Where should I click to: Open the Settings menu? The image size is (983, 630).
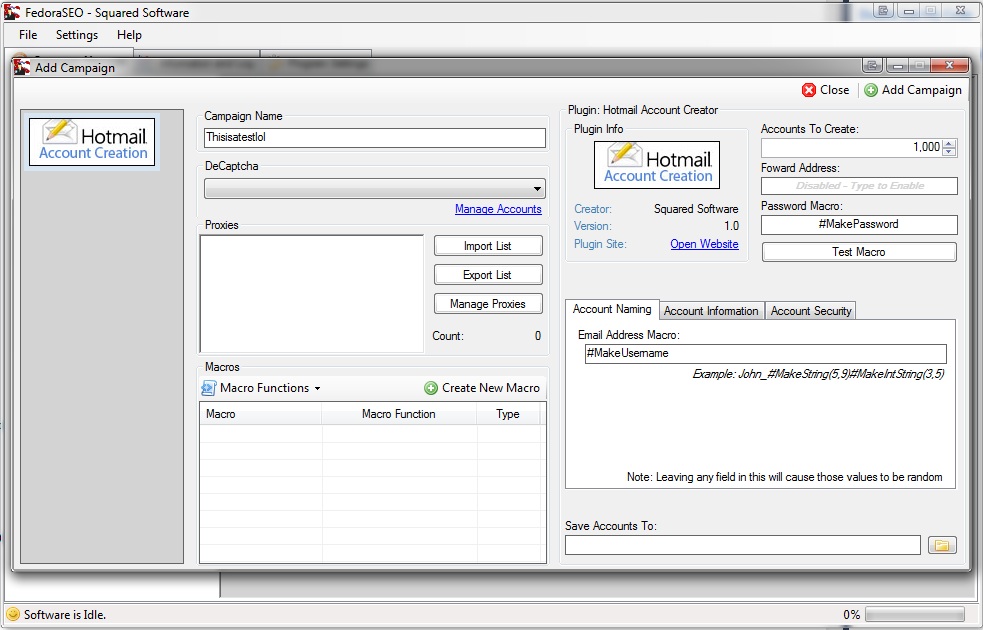click(76, 35)
